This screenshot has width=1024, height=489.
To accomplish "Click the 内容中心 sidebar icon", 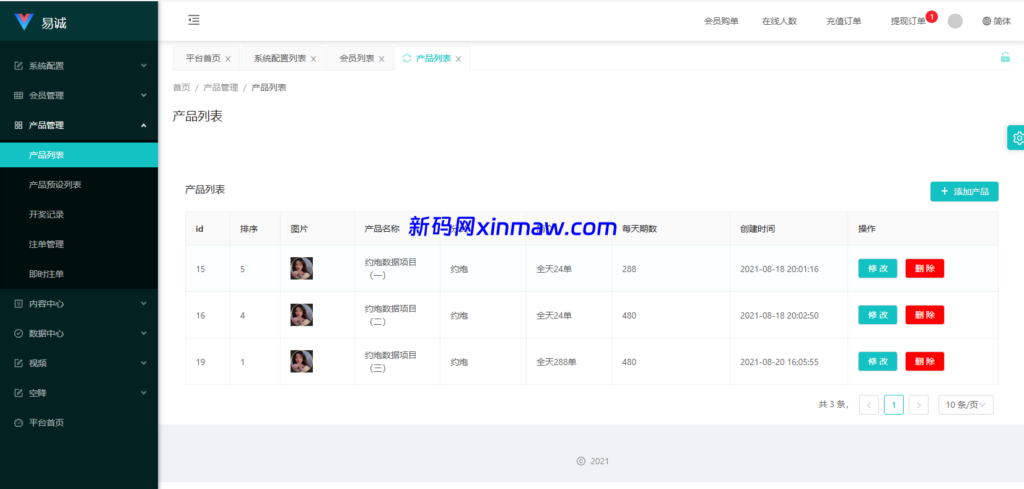I will pyautogui.click(x=18, y=304).
